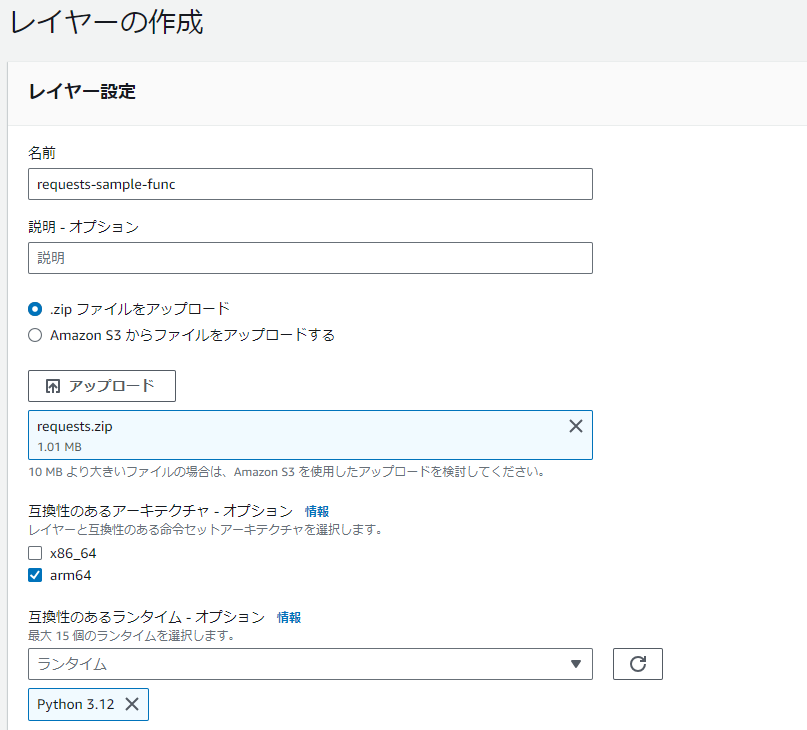This screenshot has height=730, width=807.
Task: Uncheck the arm64 architecture checkbox
Action: click(35, 575)
